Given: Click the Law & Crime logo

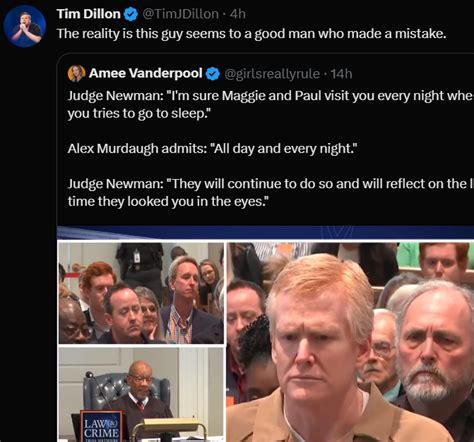Looking at the screenshot, I should click(x=101, y=426).
